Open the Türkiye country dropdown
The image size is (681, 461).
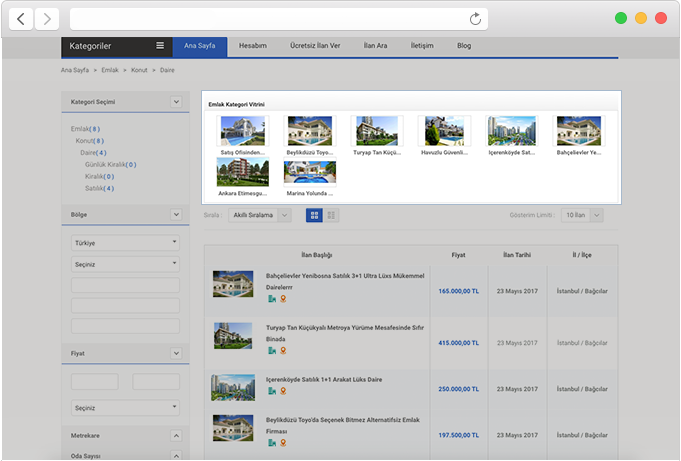(125, 243)
